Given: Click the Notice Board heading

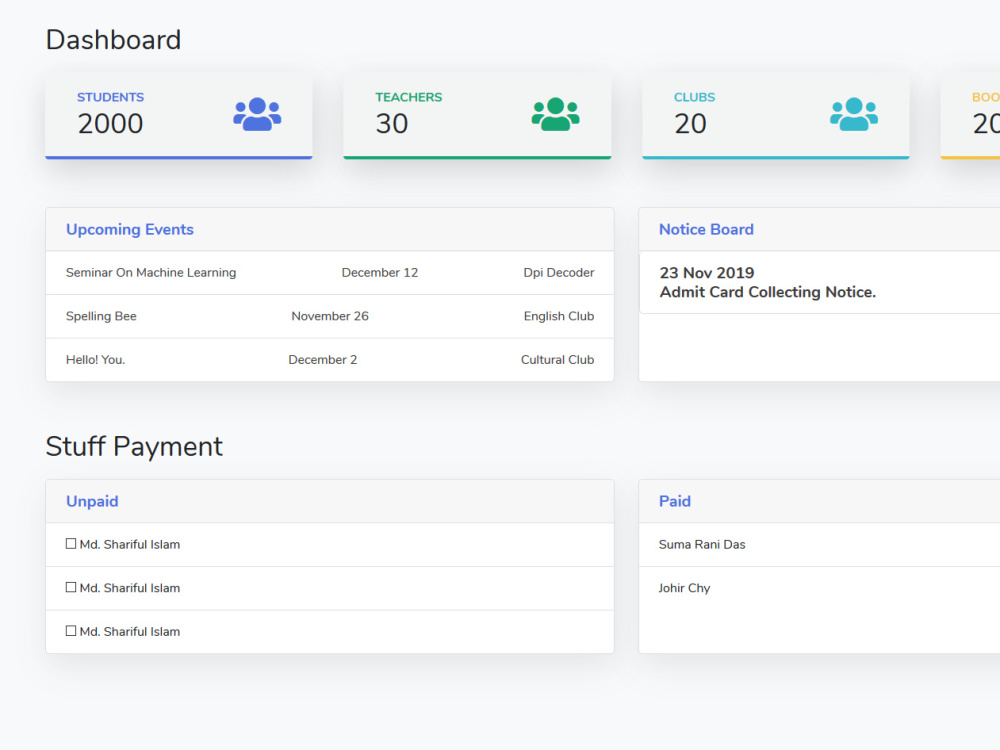Looking at the screenshot, I should tap(706, 230).
